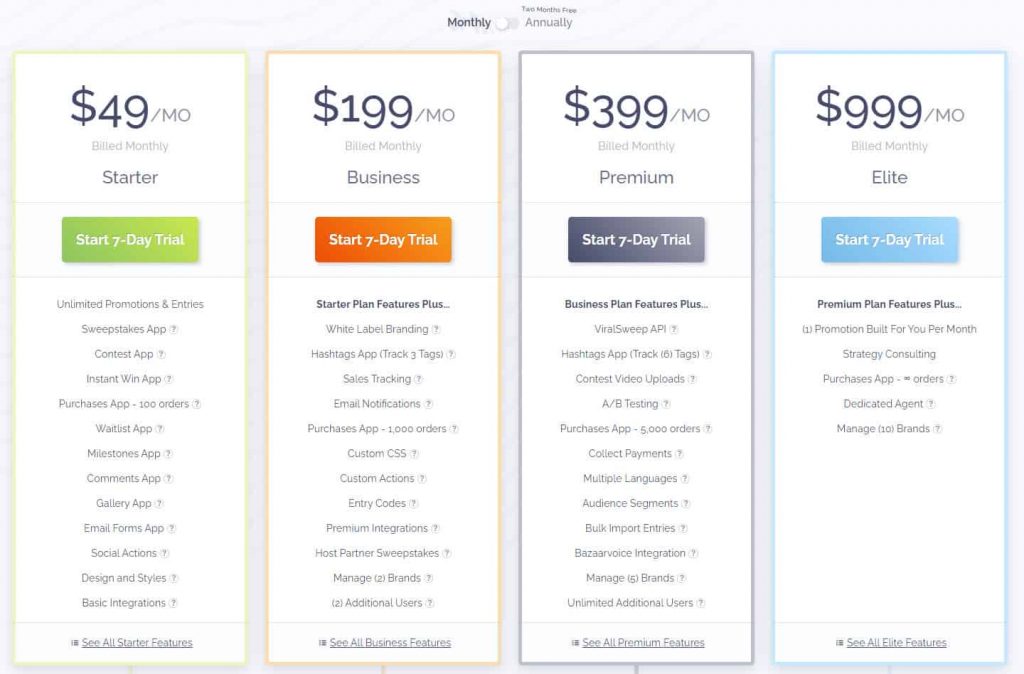The image size is (1024, 674).
Task: Toggle the Monthly/Annually billing switch
Action: pyautogui.click(x=508, y=22)
